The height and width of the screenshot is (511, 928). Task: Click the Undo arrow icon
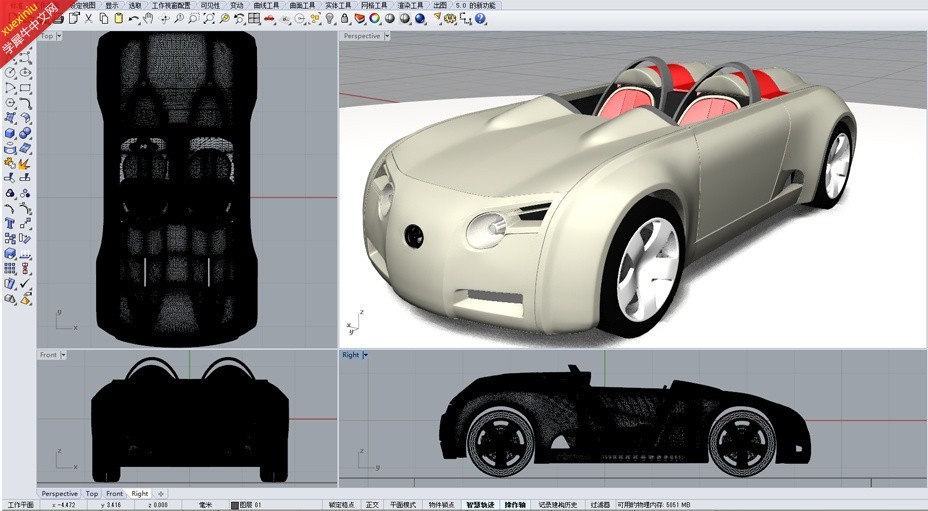(x=134, y=19)
